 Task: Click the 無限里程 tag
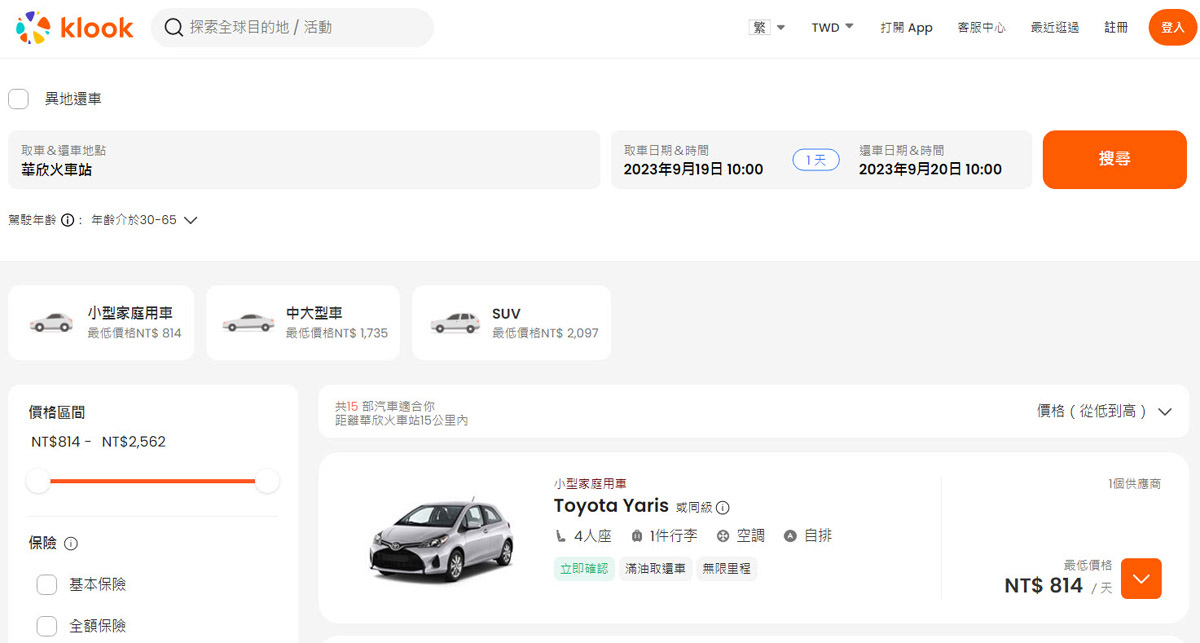727,569
